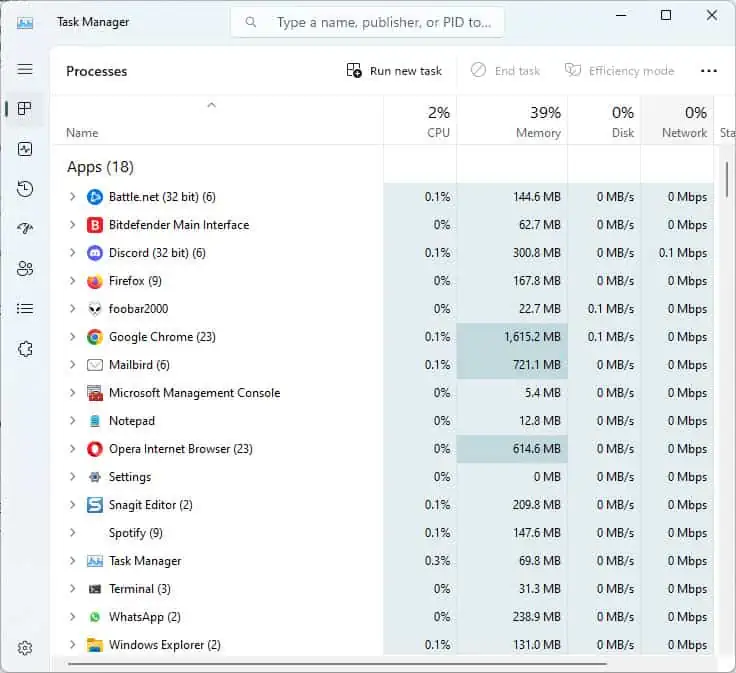Click Mailbird's 721.1 MB memory value

[x=537, y=365]
